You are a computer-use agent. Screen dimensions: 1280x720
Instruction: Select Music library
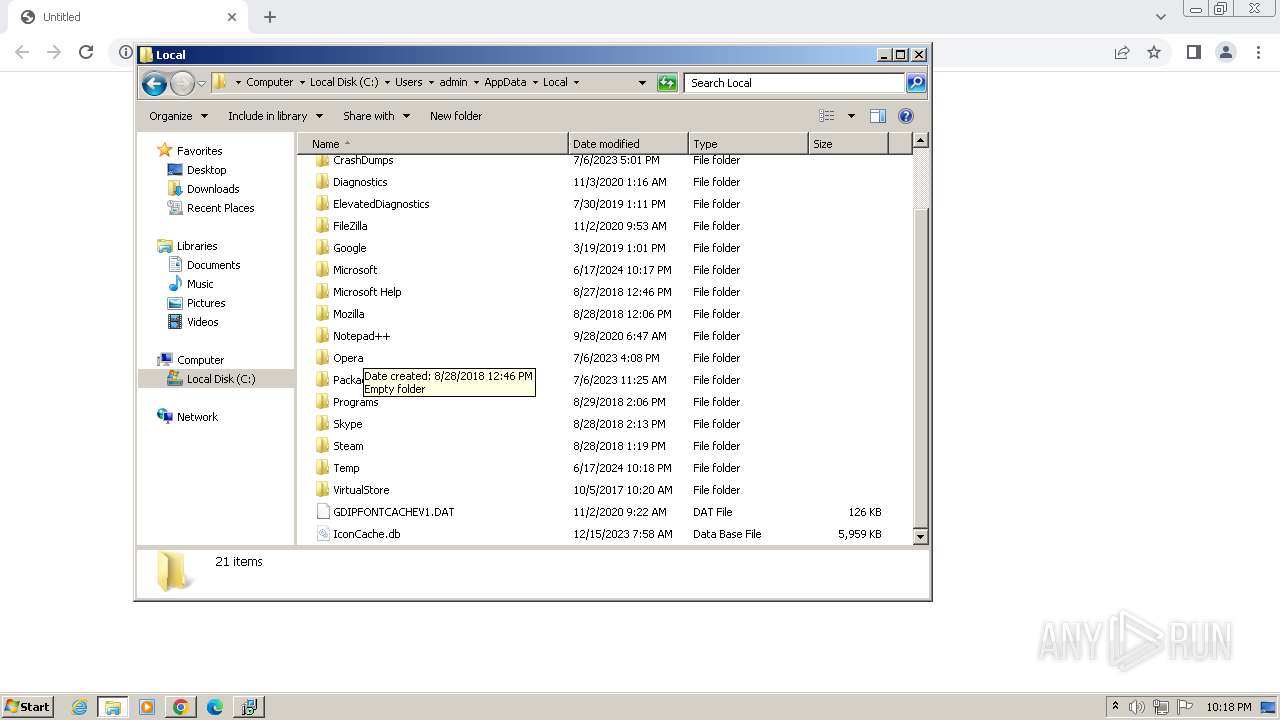coord(200,284)
